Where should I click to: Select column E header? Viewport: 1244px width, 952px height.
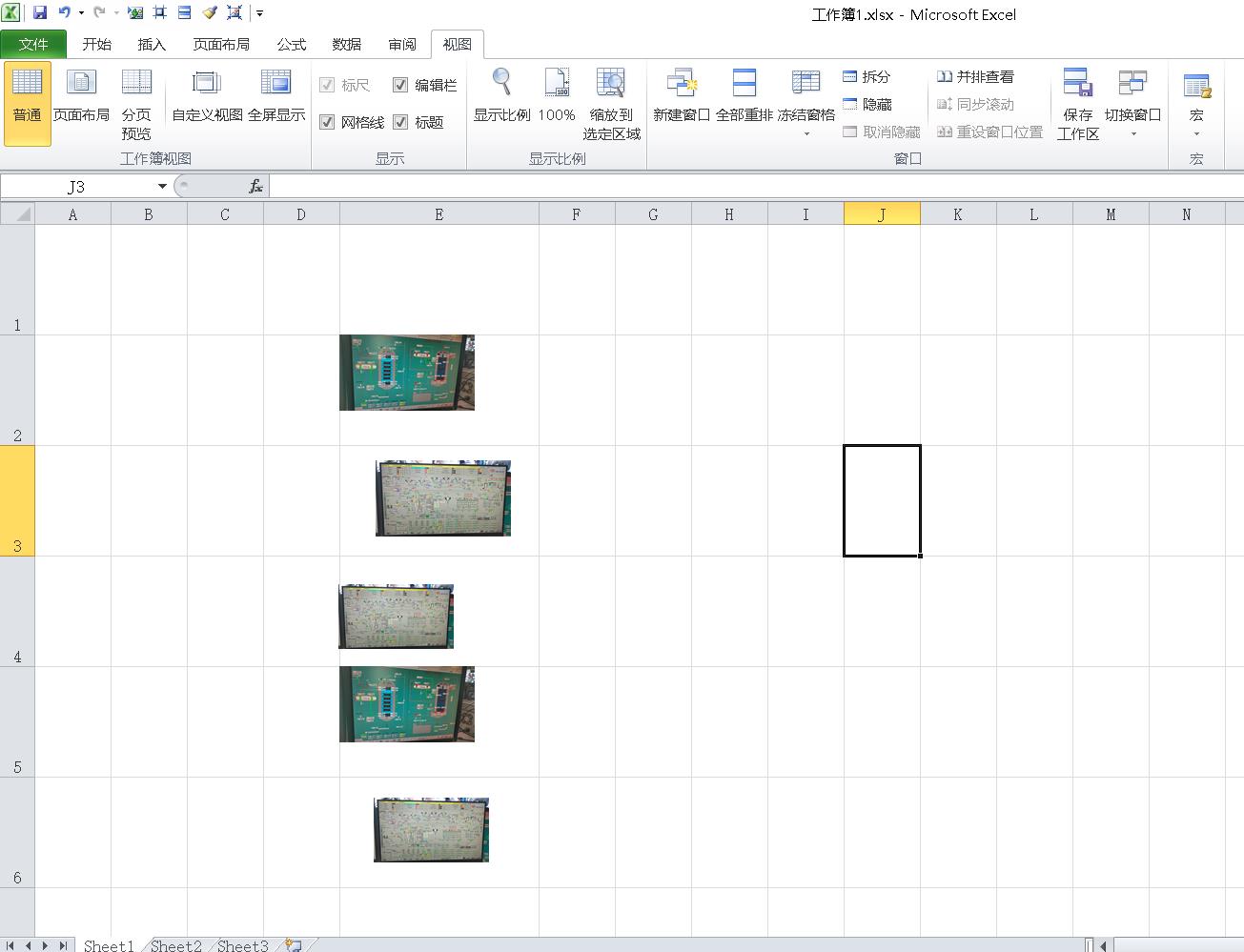439,214
